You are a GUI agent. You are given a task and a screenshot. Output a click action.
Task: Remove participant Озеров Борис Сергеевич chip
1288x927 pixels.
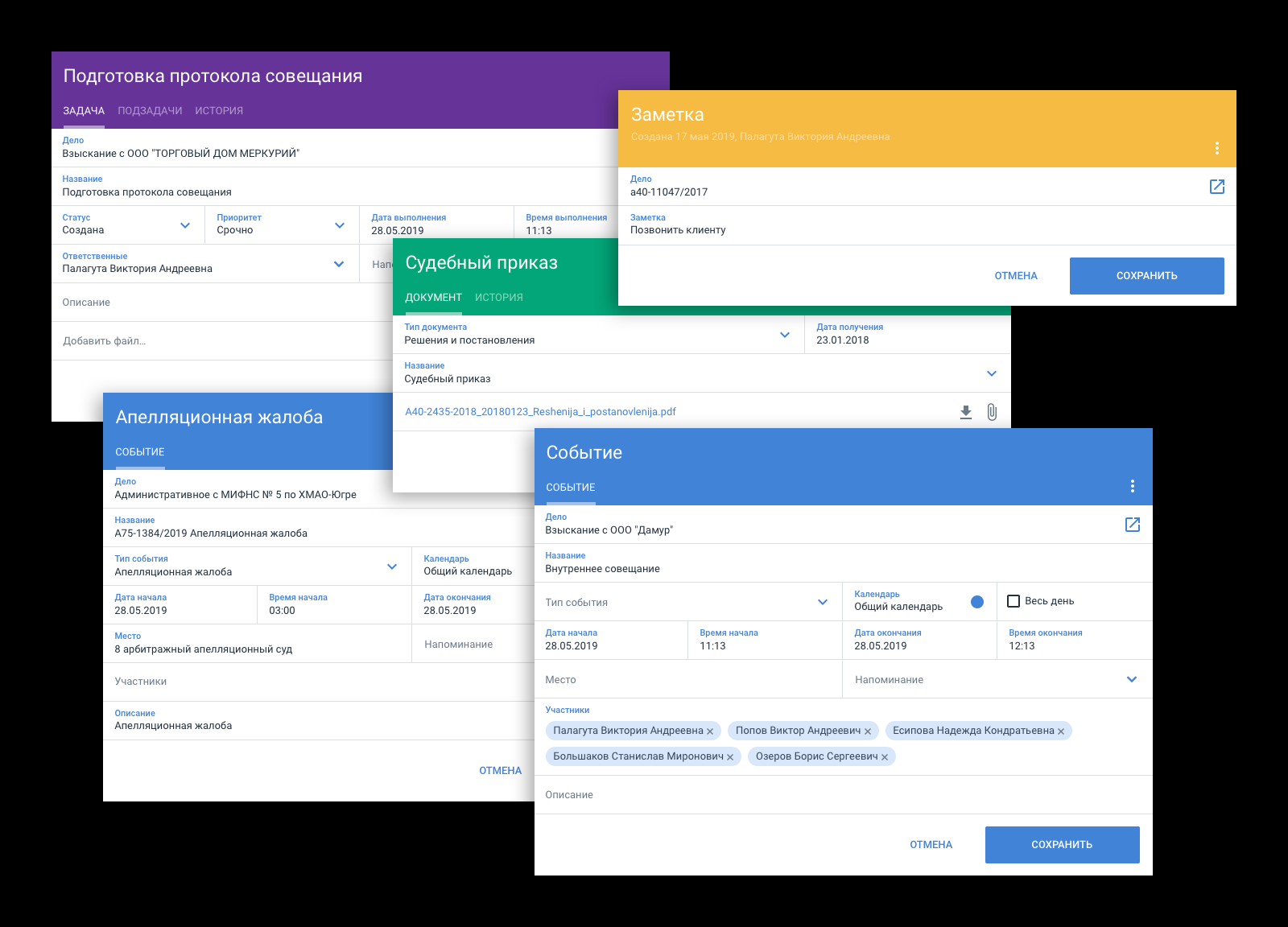coord(885,757)
